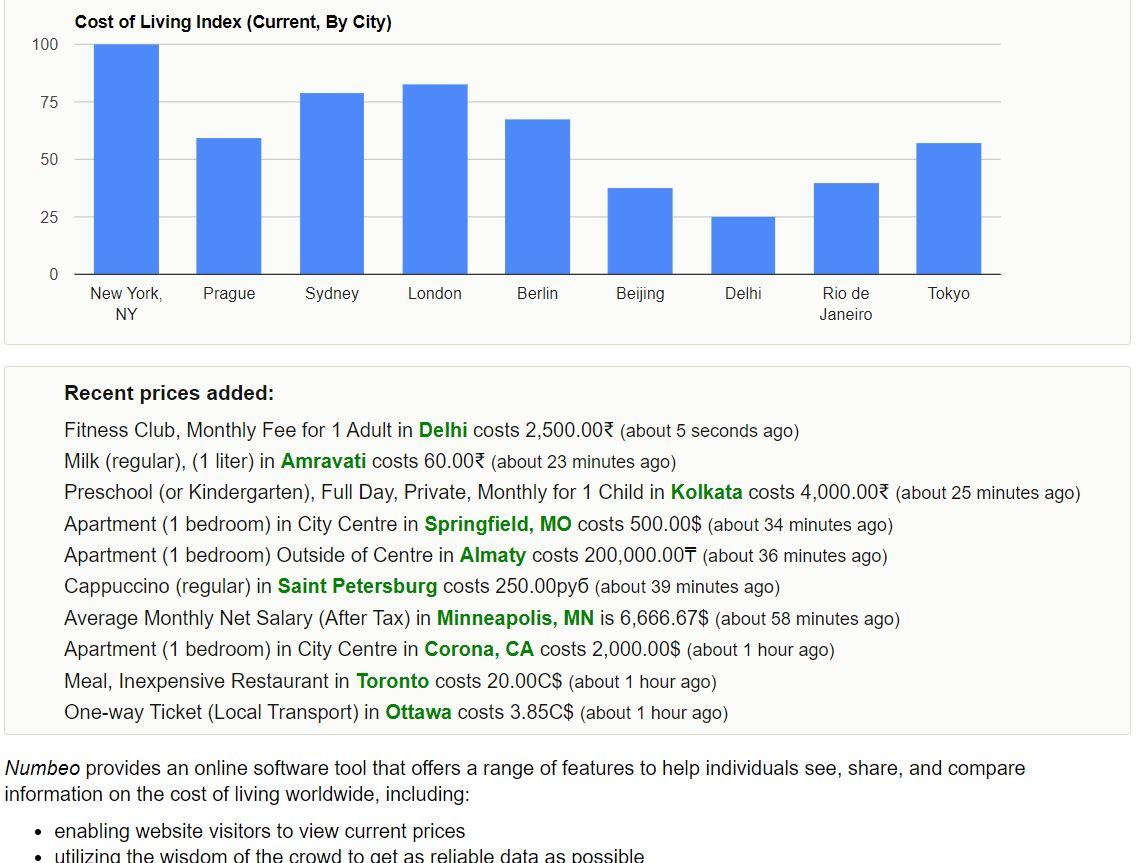Click the 'Prague' axis label
This screenshot has height=863, width=1137.
(229, 294)
